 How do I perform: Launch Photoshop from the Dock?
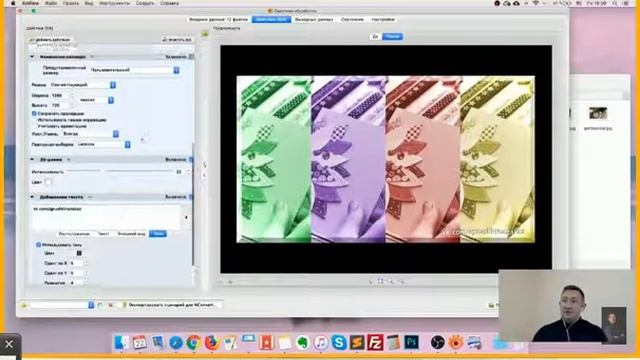pyautogui.click(x=411, y=342)
